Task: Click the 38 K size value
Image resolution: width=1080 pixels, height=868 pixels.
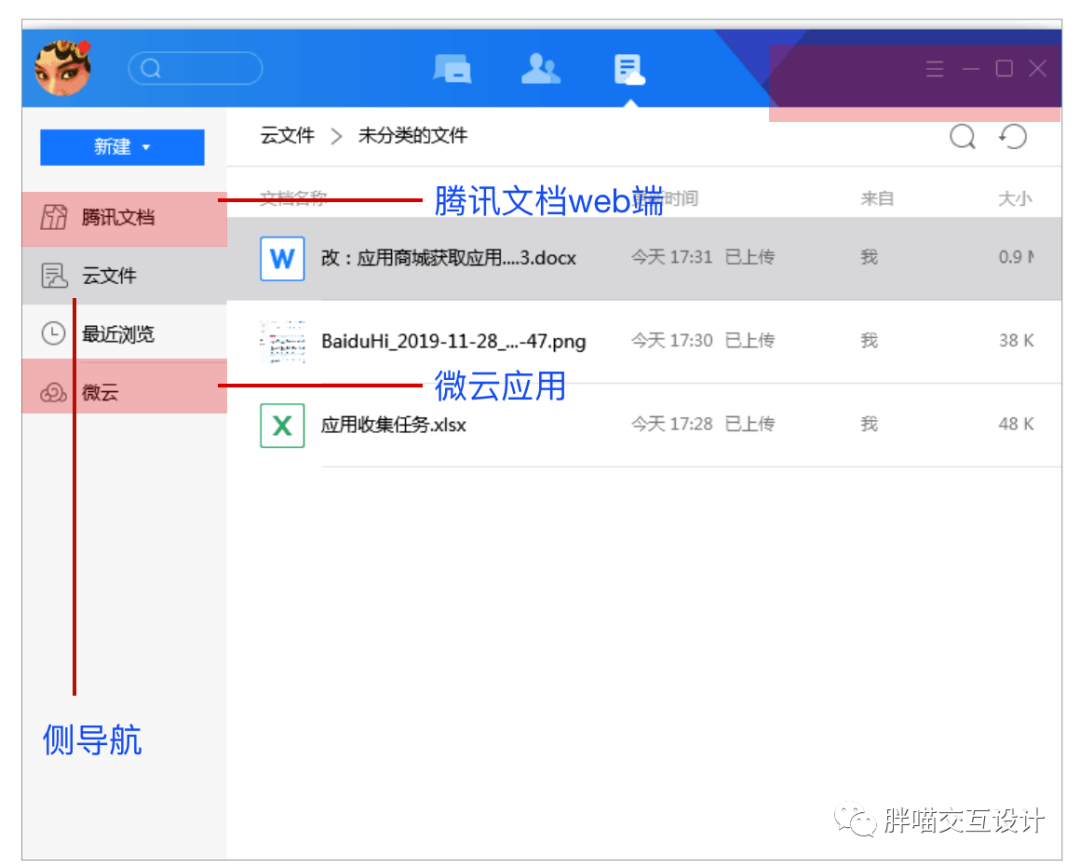Action: (1016, 341)
